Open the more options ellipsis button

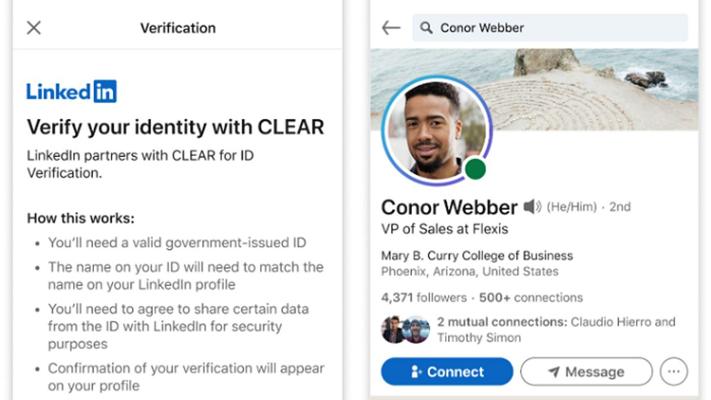[x=674, y=372]
